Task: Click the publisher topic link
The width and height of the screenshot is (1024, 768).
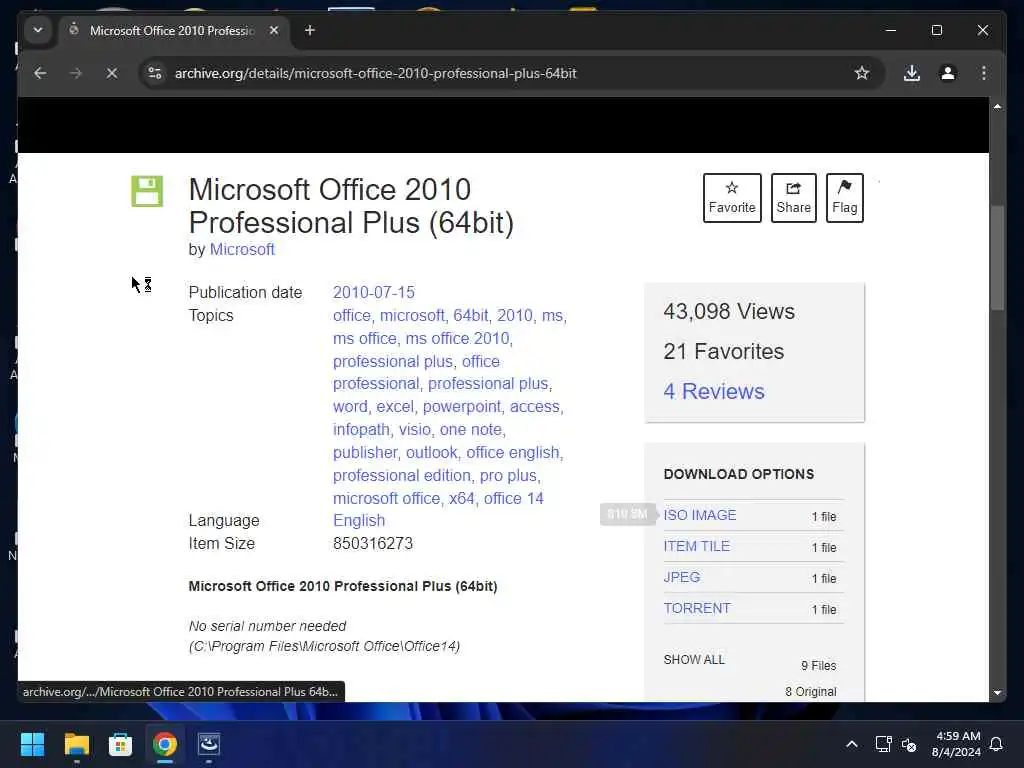Action: tap(365, 452)
